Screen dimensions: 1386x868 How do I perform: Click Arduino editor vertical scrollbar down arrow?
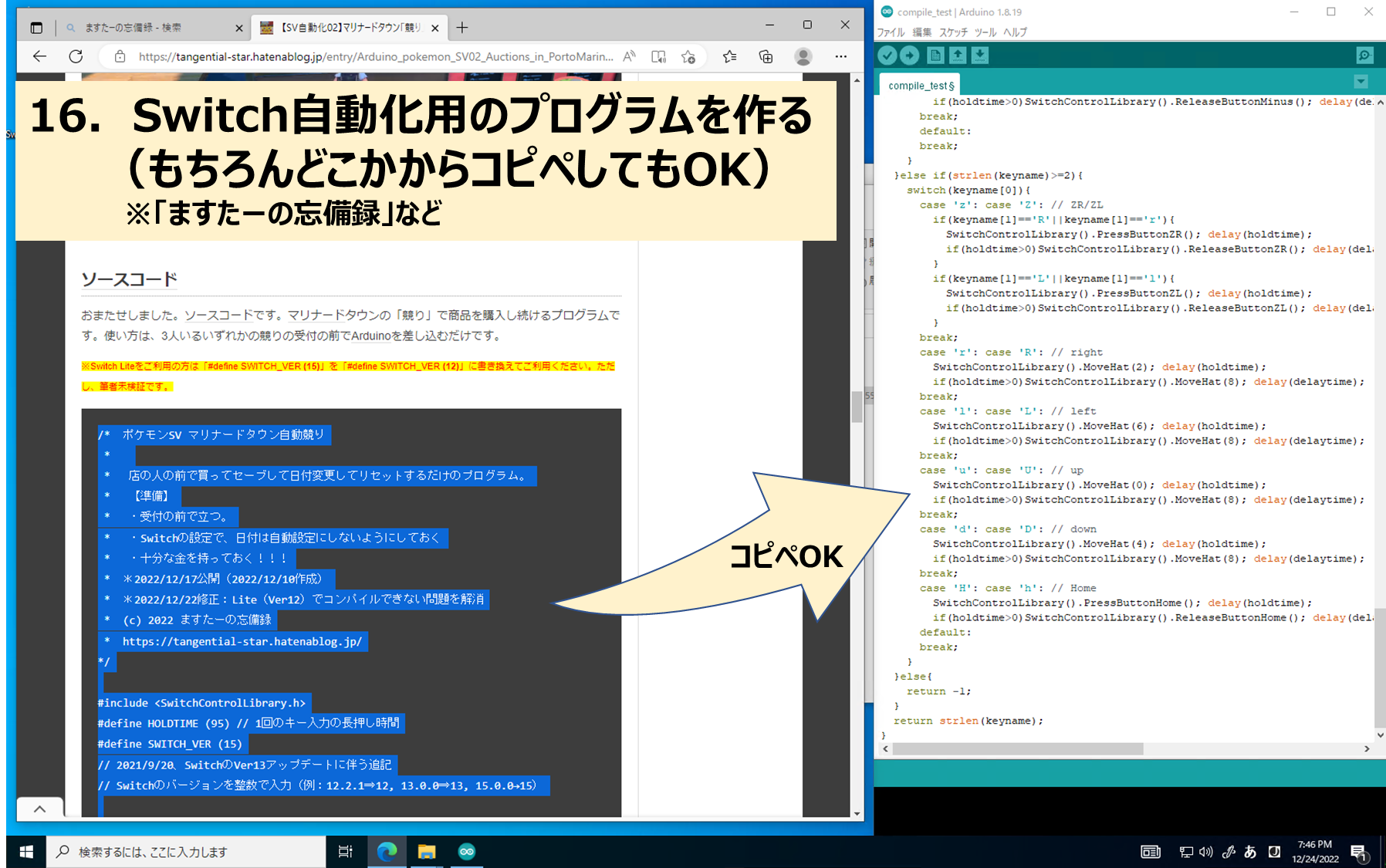(x=1380, y=735)
